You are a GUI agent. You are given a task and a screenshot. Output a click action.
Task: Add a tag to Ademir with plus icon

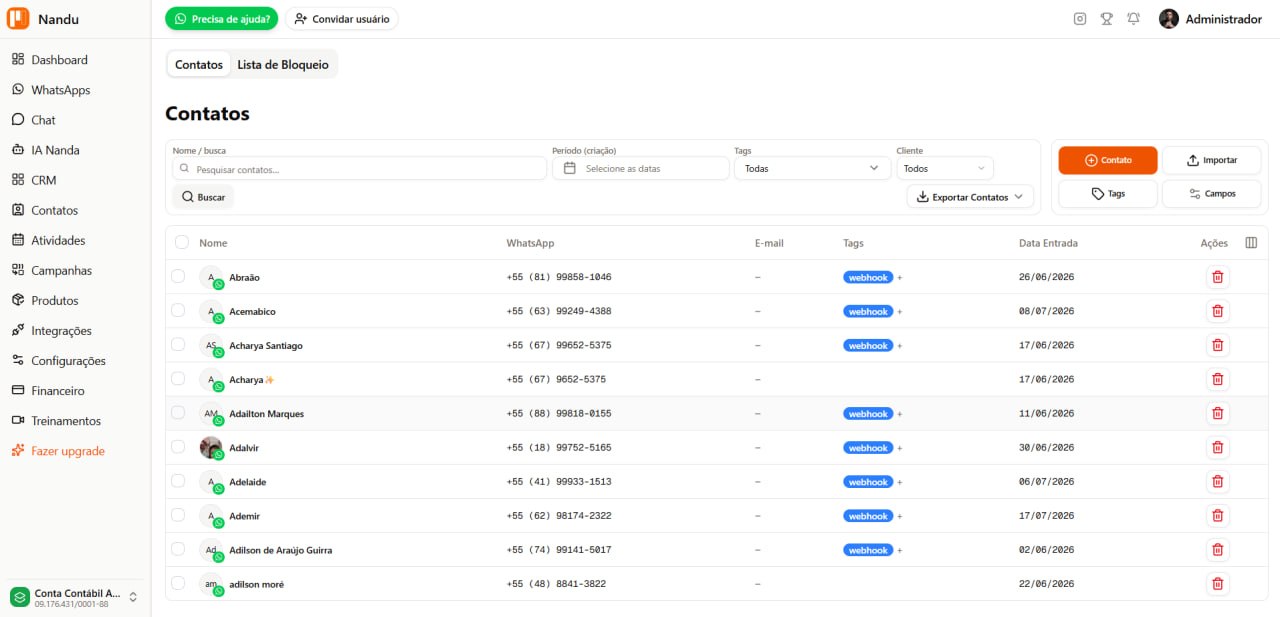(900, 516)
